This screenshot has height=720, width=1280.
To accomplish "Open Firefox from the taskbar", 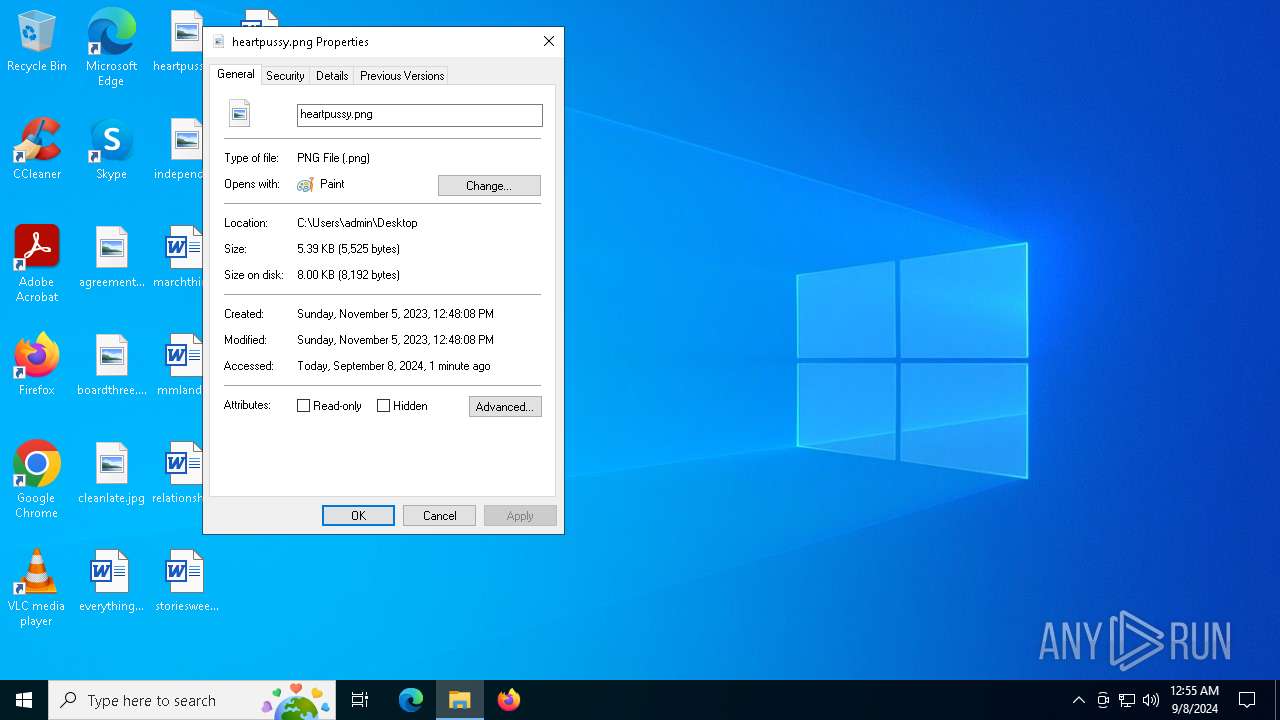I will (509, 700).
